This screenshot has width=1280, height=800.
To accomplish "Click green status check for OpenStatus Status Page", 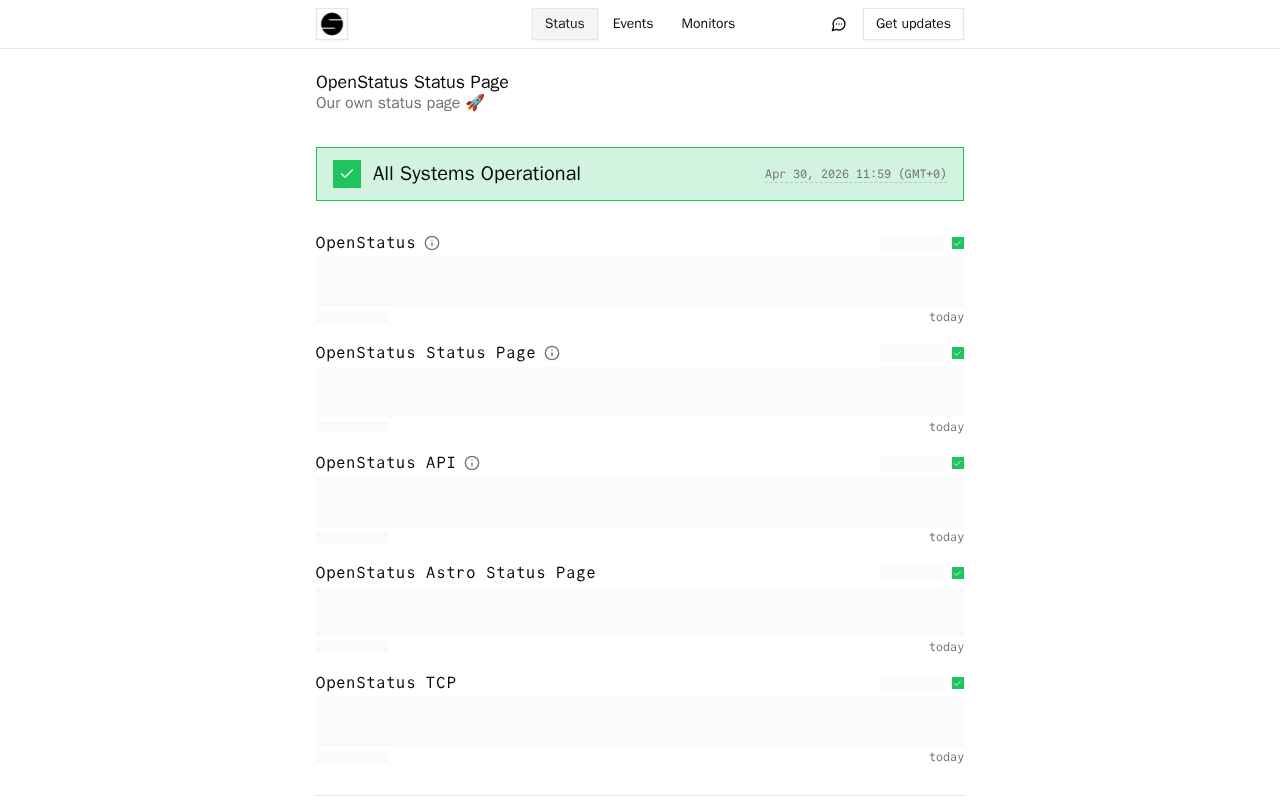I will [x=958, y=353].
